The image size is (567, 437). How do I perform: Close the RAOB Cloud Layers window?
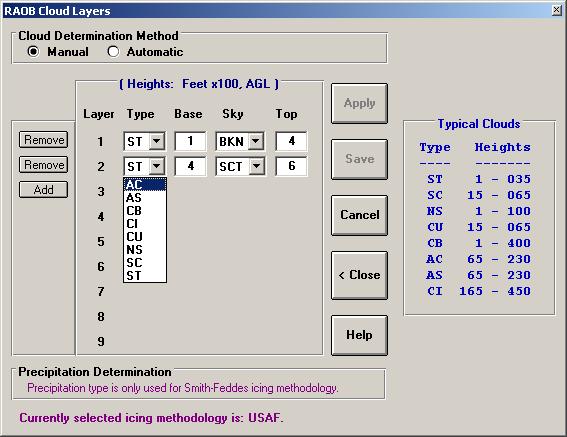557,10
